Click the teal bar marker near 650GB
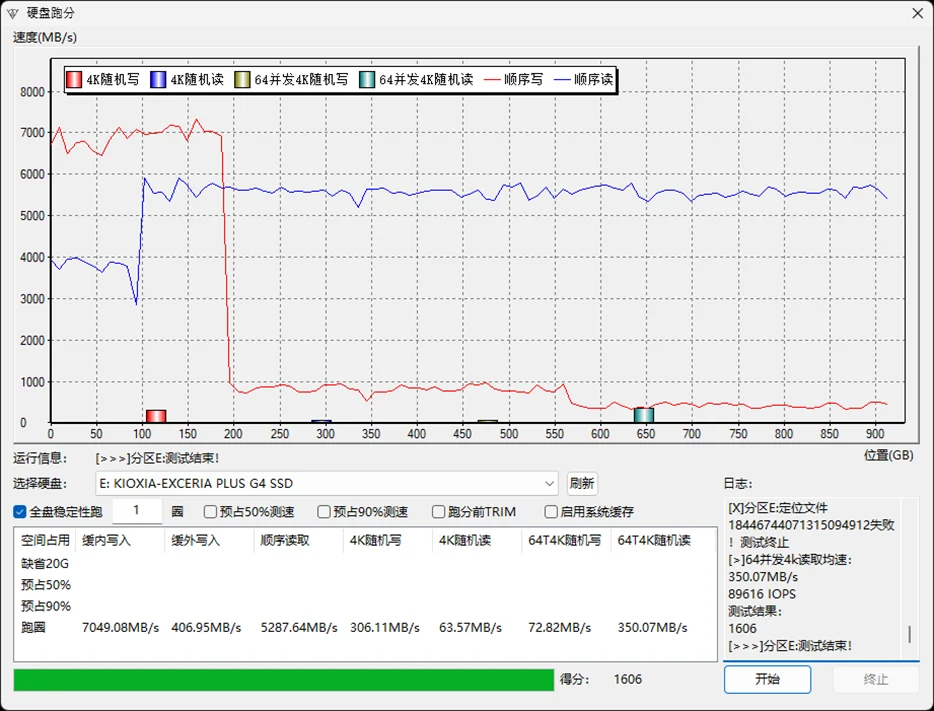Viewport: 934px width, 711px height. coord(644,415)
